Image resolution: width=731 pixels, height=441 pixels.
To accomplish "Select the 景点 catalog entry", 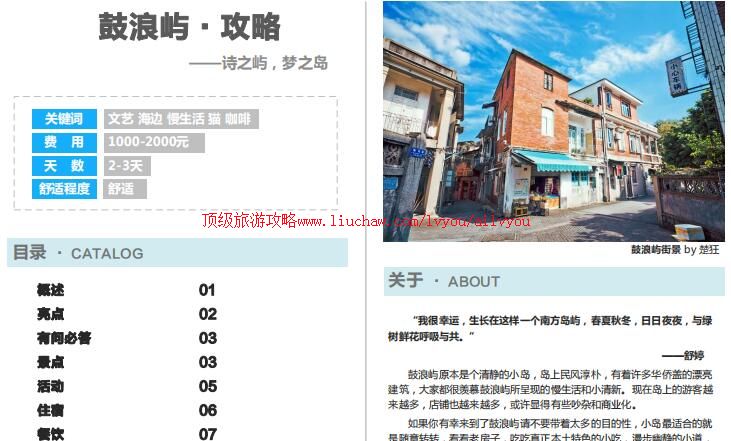I will (51, 362).
